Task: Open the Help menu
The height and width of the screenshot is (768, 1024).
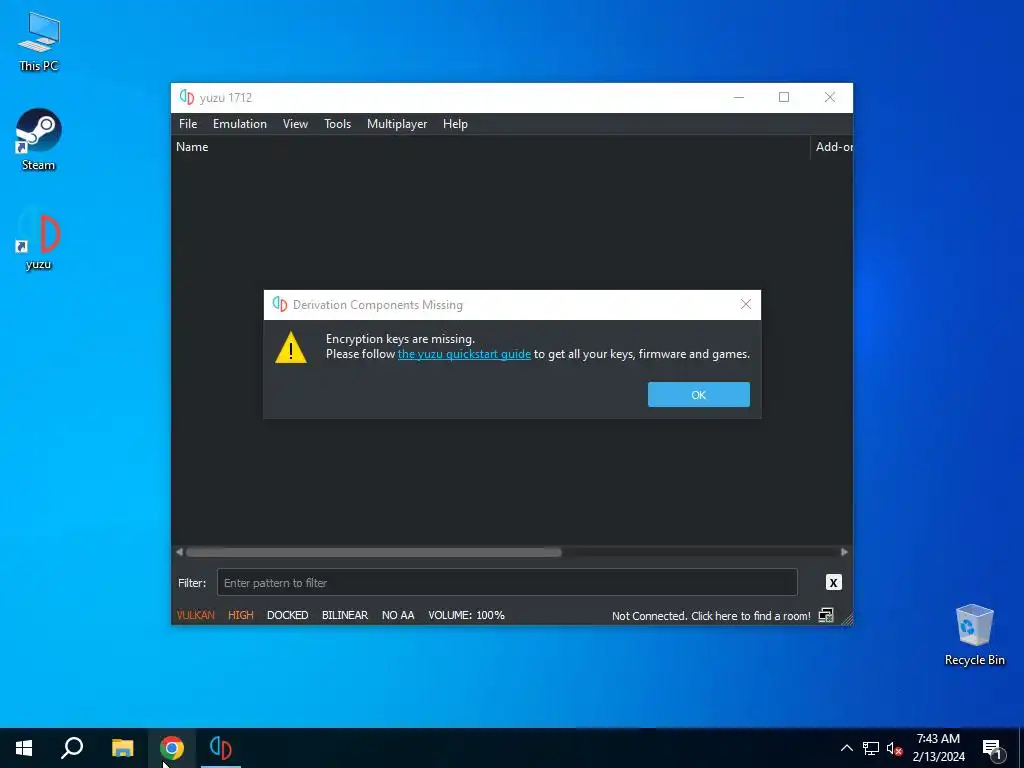Action: point(455,124)
